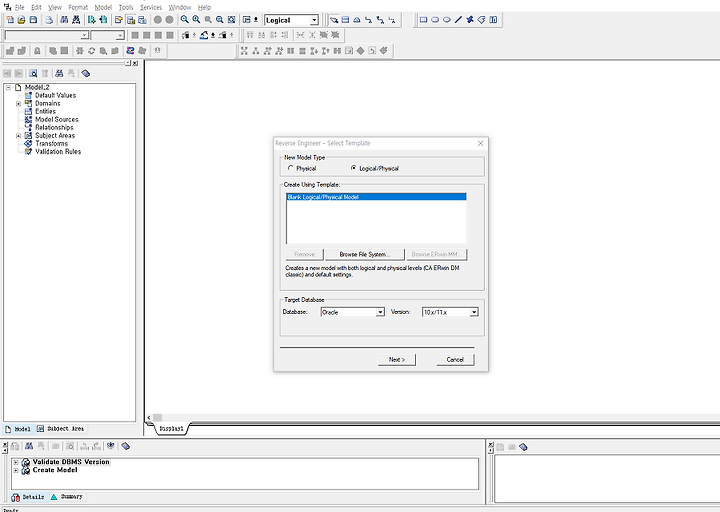Click the blue book help icon in Model Explorer
The width and height of the screenshot is (720, 512).
(x=85, y=73)
